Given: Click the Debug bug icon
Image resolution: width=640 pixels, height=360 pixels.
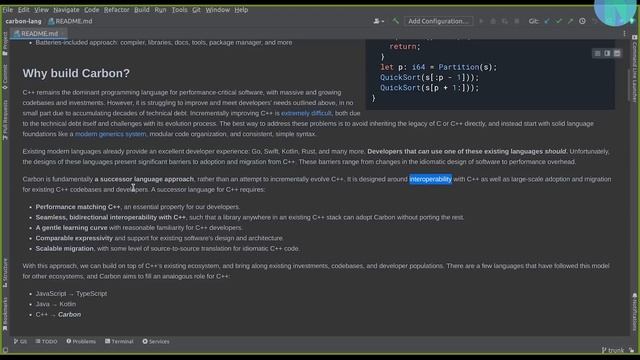Looking at the screenshot, I should 493,21.
